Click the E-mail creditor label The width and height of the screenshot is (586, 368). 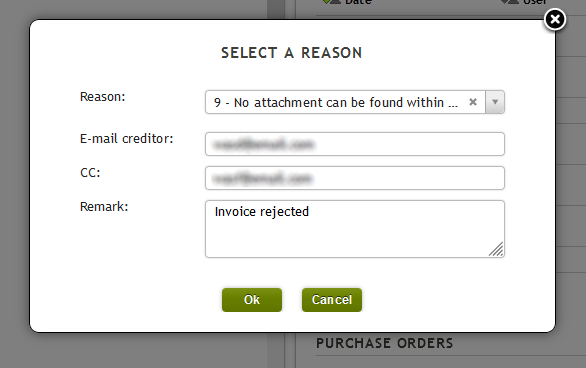tap(126, 139)
